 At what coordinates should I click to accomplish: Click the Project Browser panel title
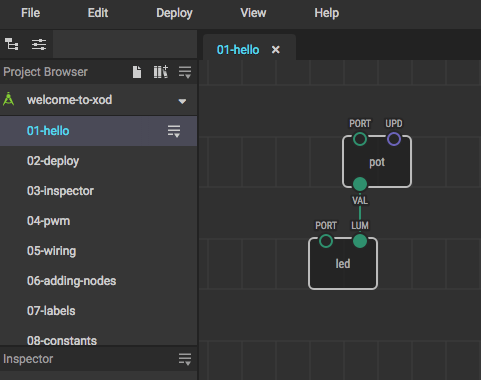45,72
